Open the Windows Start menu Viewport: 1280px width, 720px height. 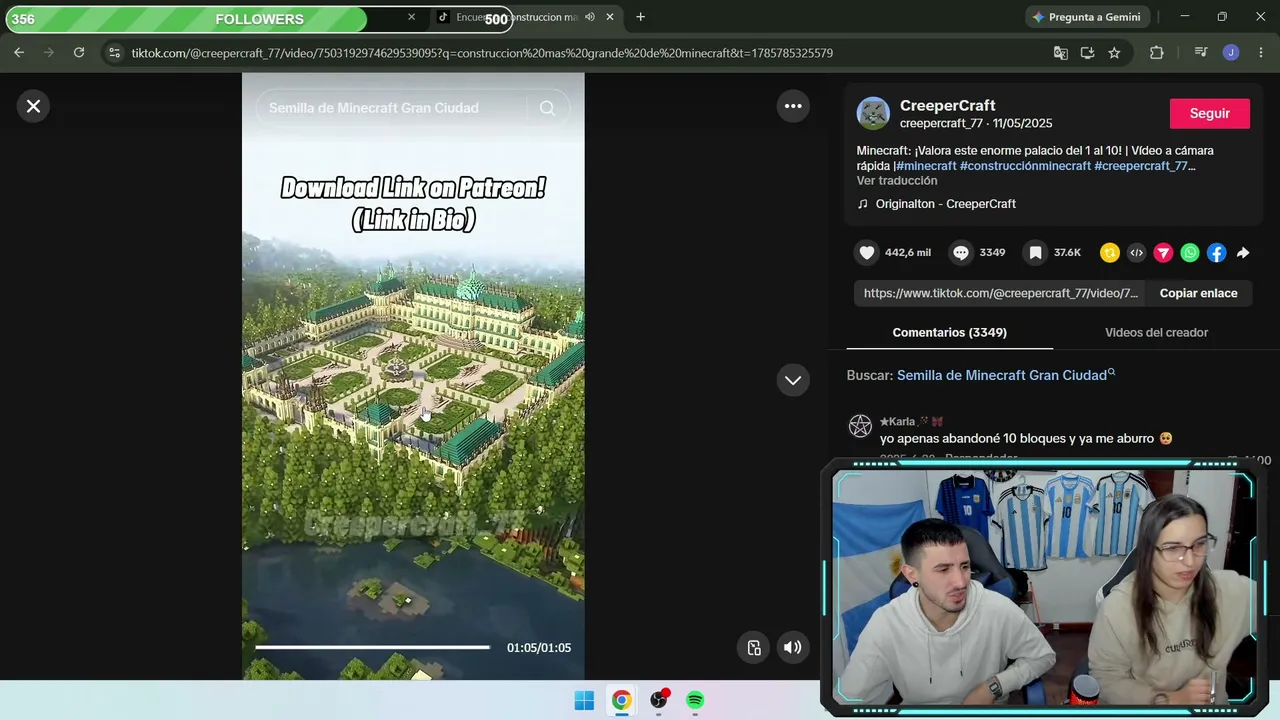click(585, 701)
